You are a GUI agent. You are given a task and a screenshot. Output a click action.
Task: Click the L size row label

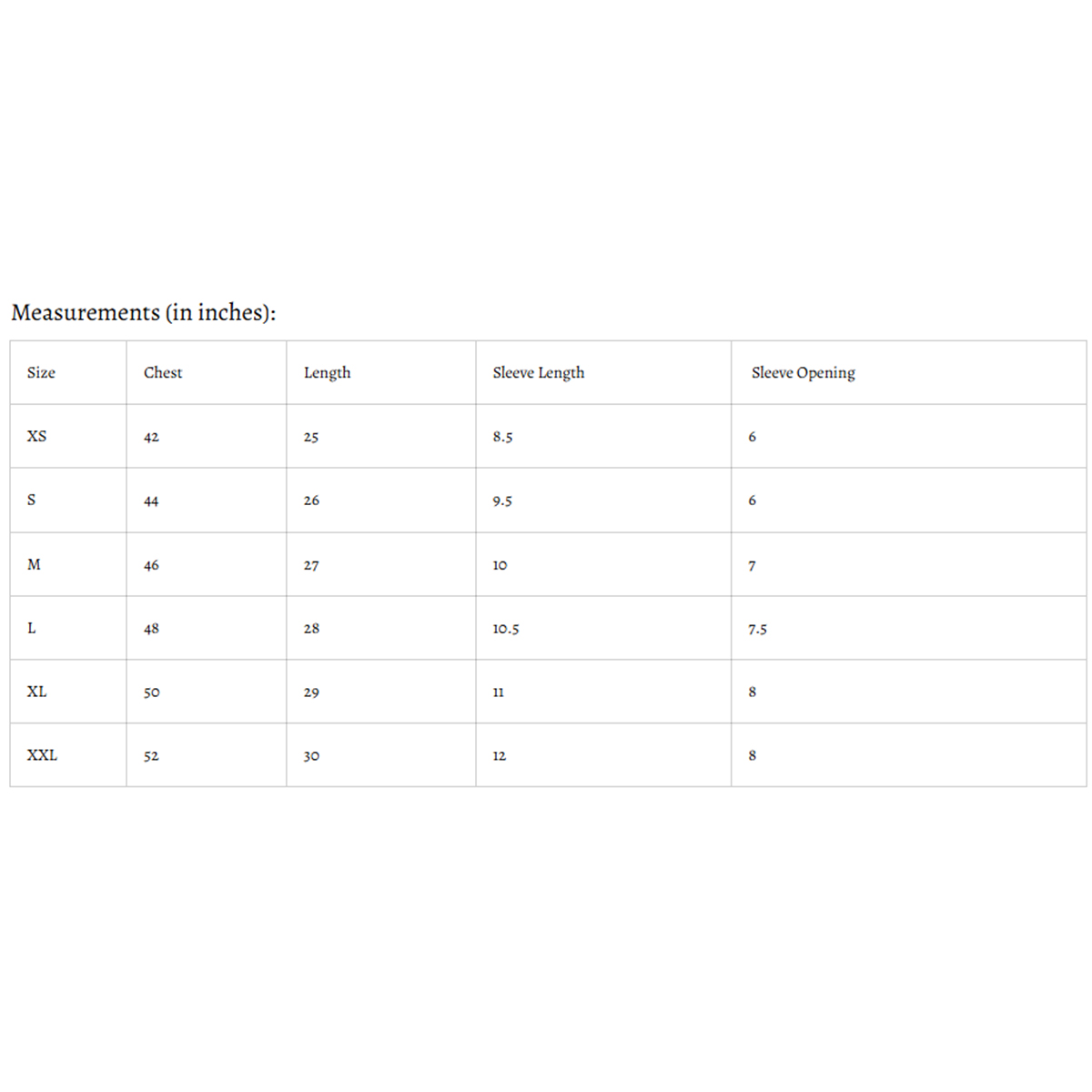[32, 628]
